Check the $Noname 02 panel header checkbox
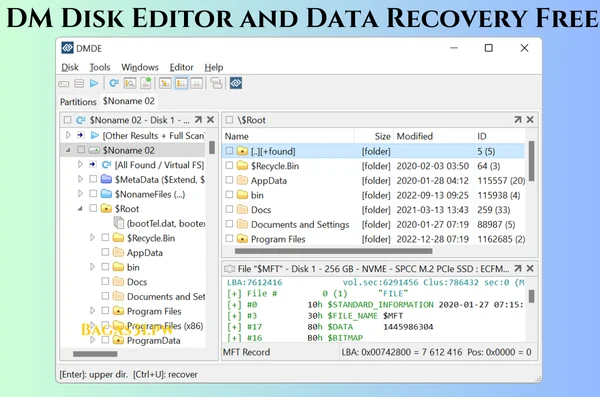This screenshot has height=397, width=600. [67, 120]
